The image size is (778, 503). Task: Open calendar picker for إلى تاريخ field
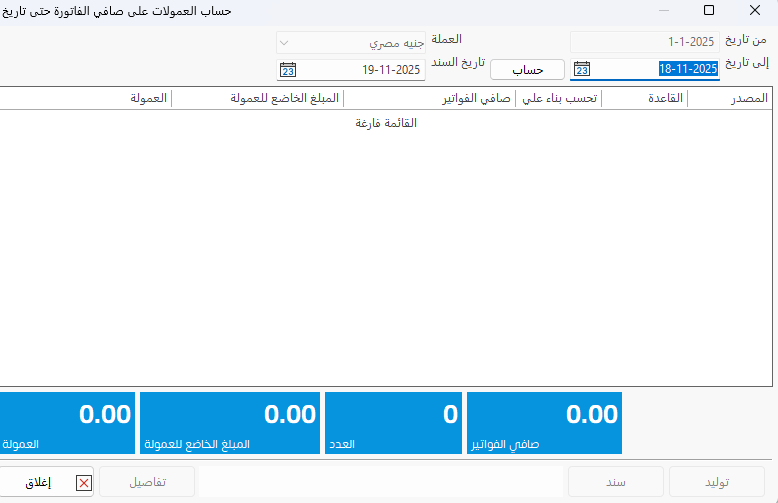582,69
